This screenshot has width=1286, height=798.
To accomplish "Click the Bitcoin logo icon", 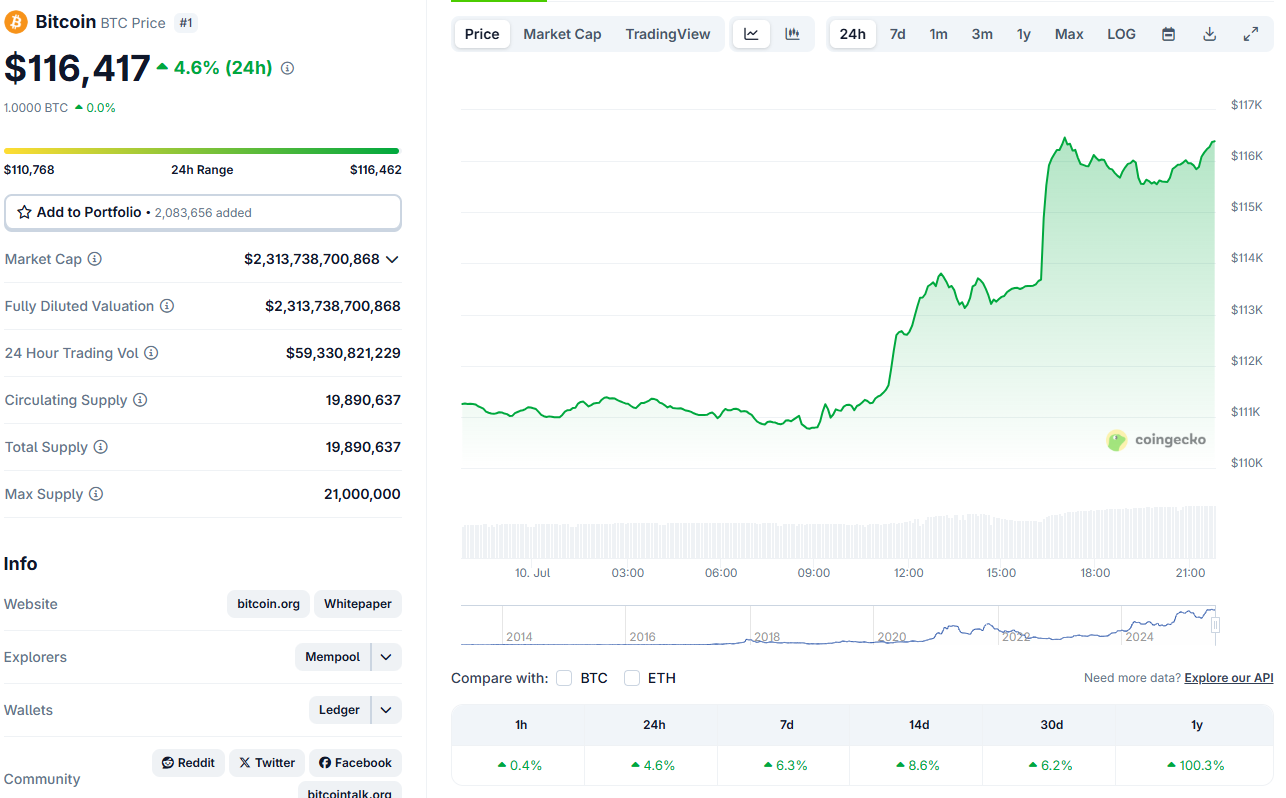I will (16, 21).
